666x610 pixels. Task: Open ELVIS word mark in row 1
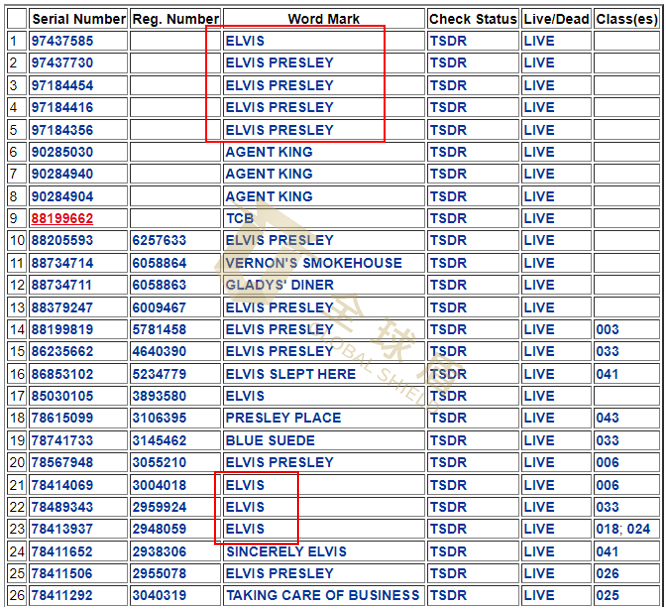(245, 41)
